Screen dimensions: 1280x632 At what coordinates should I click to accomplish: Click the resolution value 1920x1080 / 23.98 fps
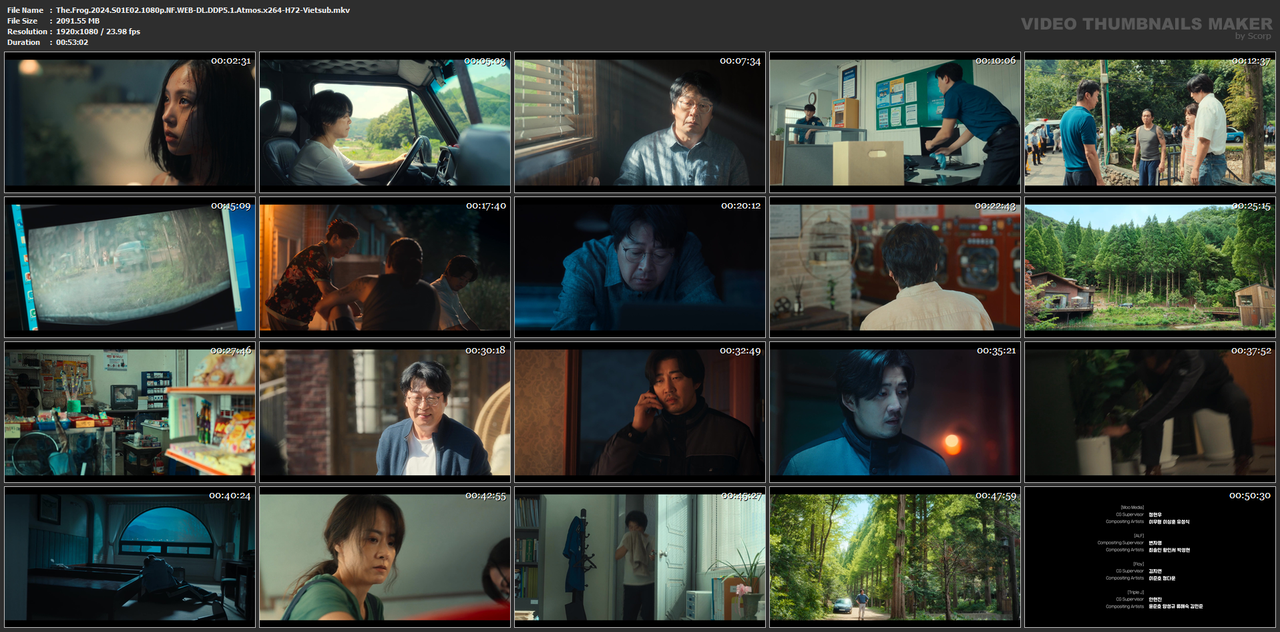(x=98, y=31)
